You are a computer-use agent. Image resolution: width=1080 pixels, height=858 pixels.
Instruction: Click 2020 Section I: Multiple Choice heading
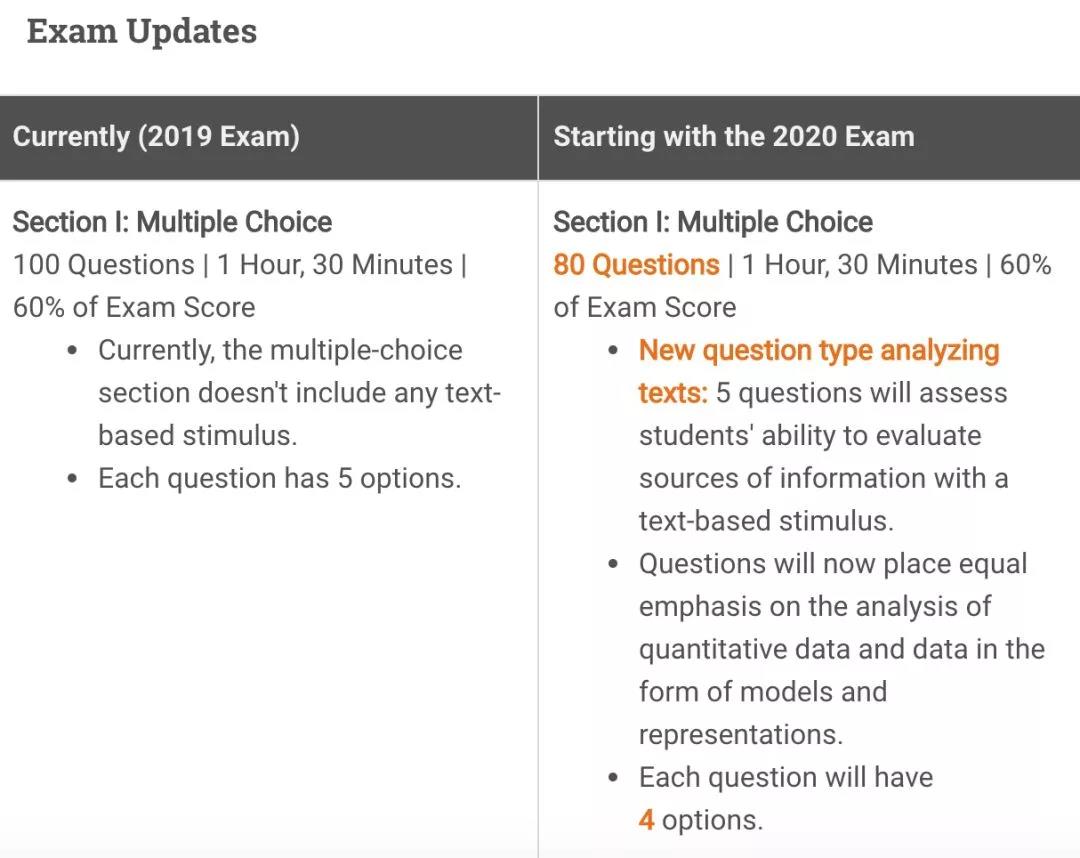[x=713, y=222]
